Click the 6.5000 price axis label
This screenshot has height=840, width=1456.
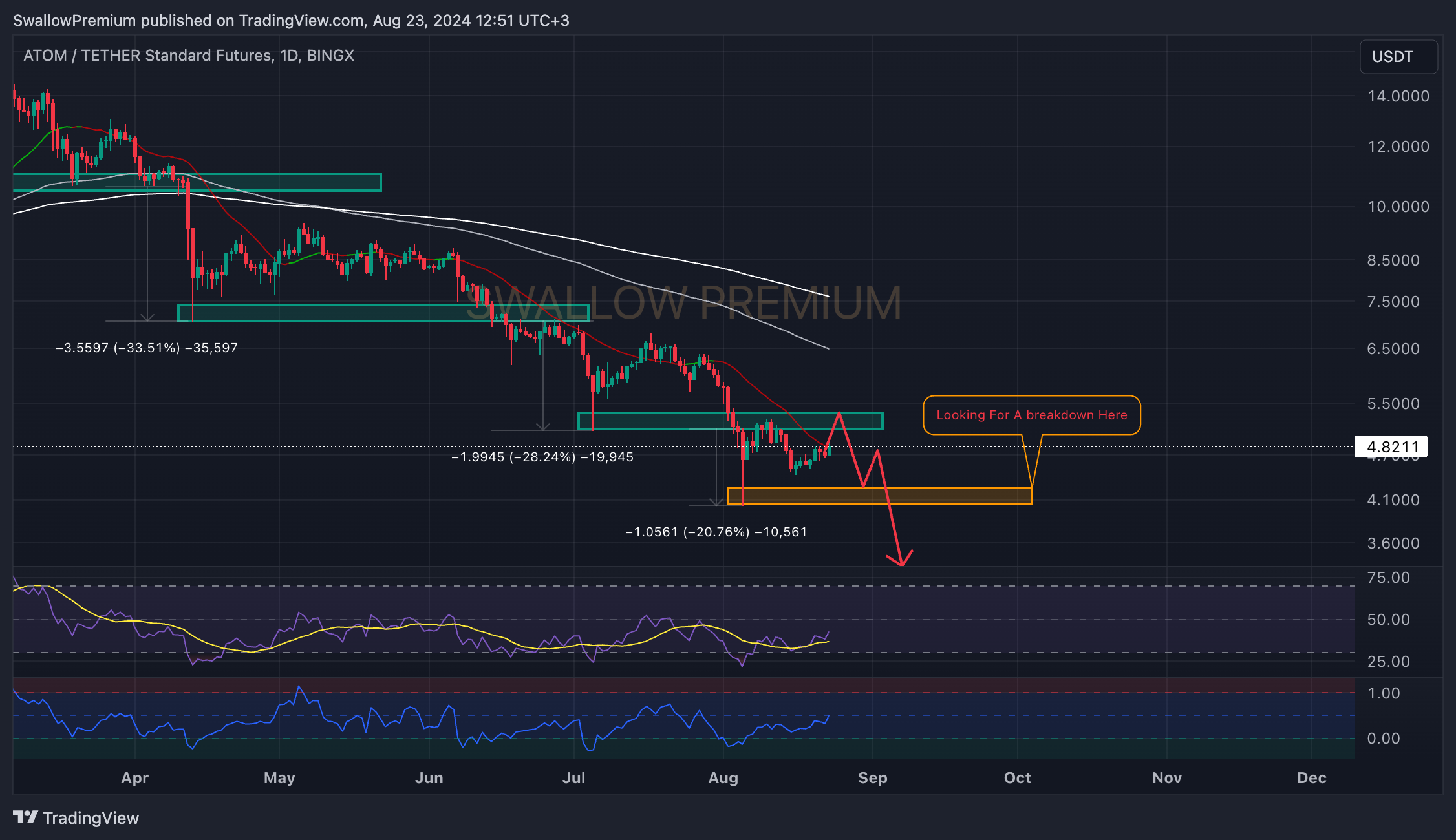[1393, 349]
